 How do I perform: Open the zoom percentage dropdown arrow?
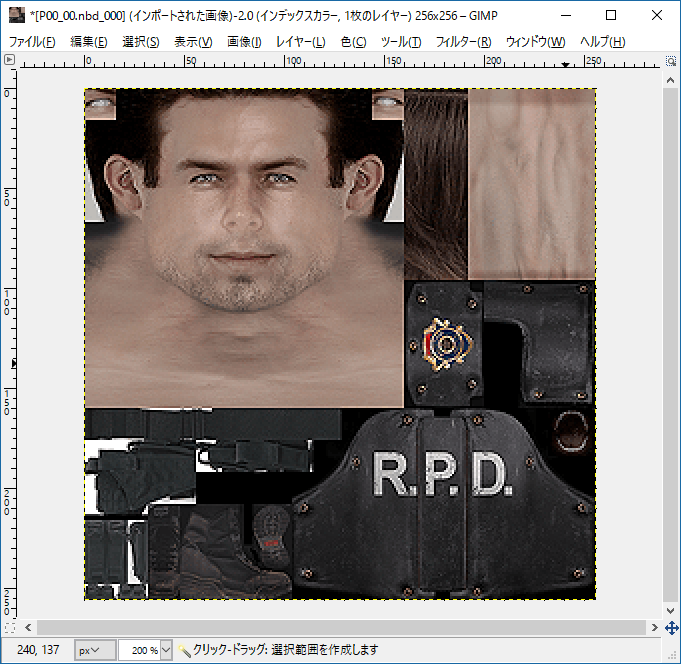point(166,650)
